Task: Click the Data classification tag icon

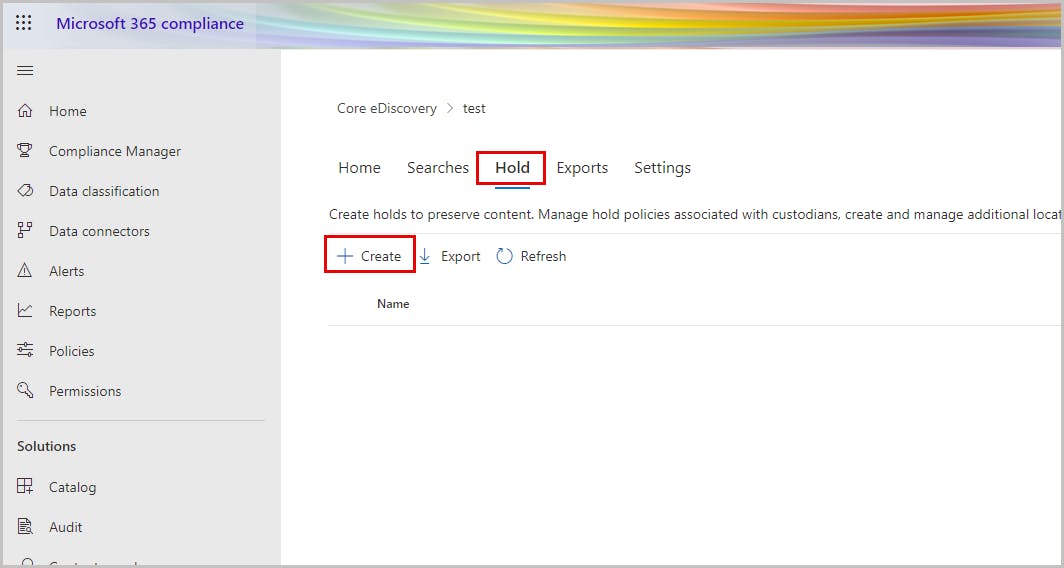Action: tap(25, 191)
